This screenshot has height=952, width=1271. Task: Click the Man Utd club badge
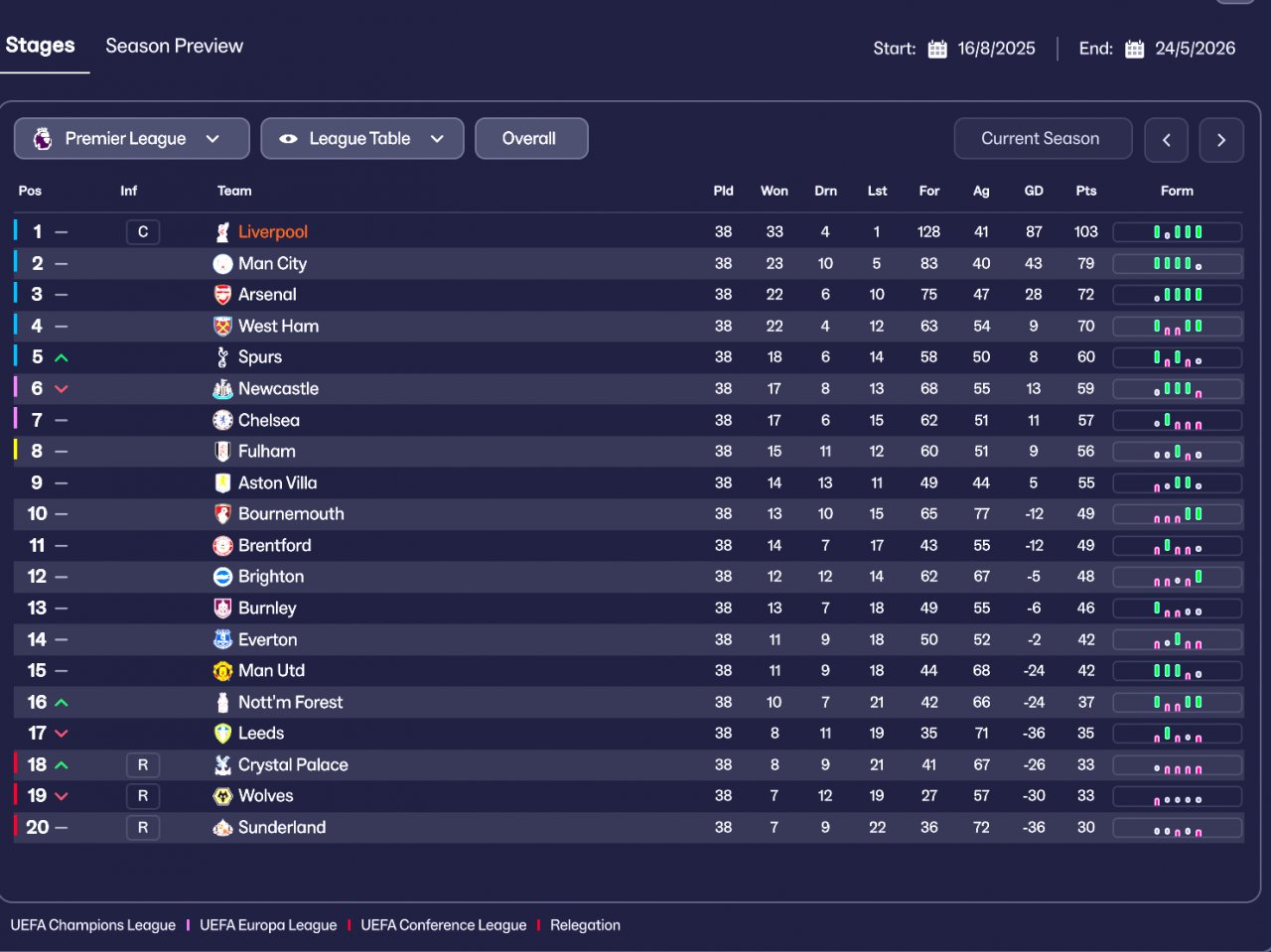[222, 671]
